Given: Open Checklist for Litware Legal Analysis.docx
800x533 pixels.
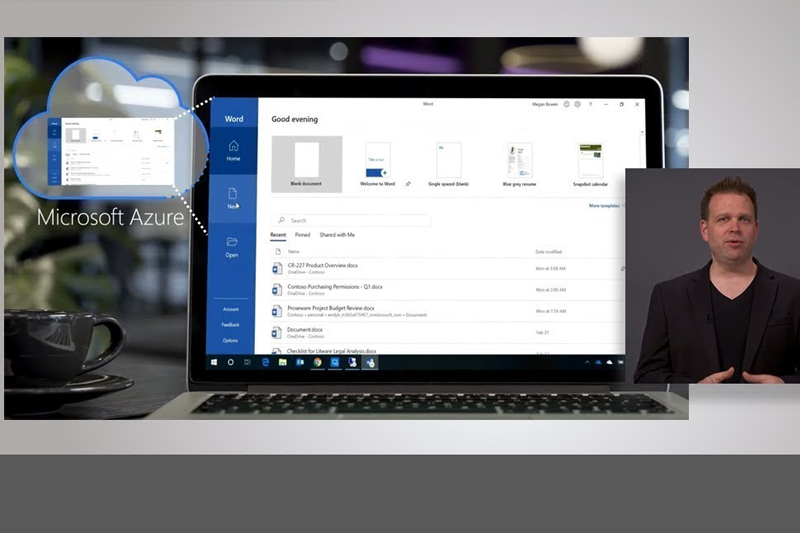Looking at the screenshot, I should pyautogui.click(x=332, y=351).
